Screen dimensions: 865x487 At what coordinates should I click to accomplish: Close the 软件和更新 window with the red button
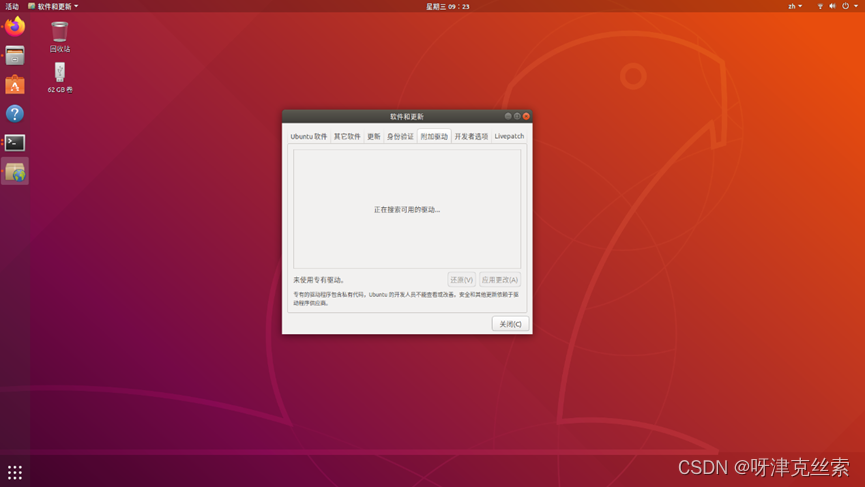click(x=526, y=116)
